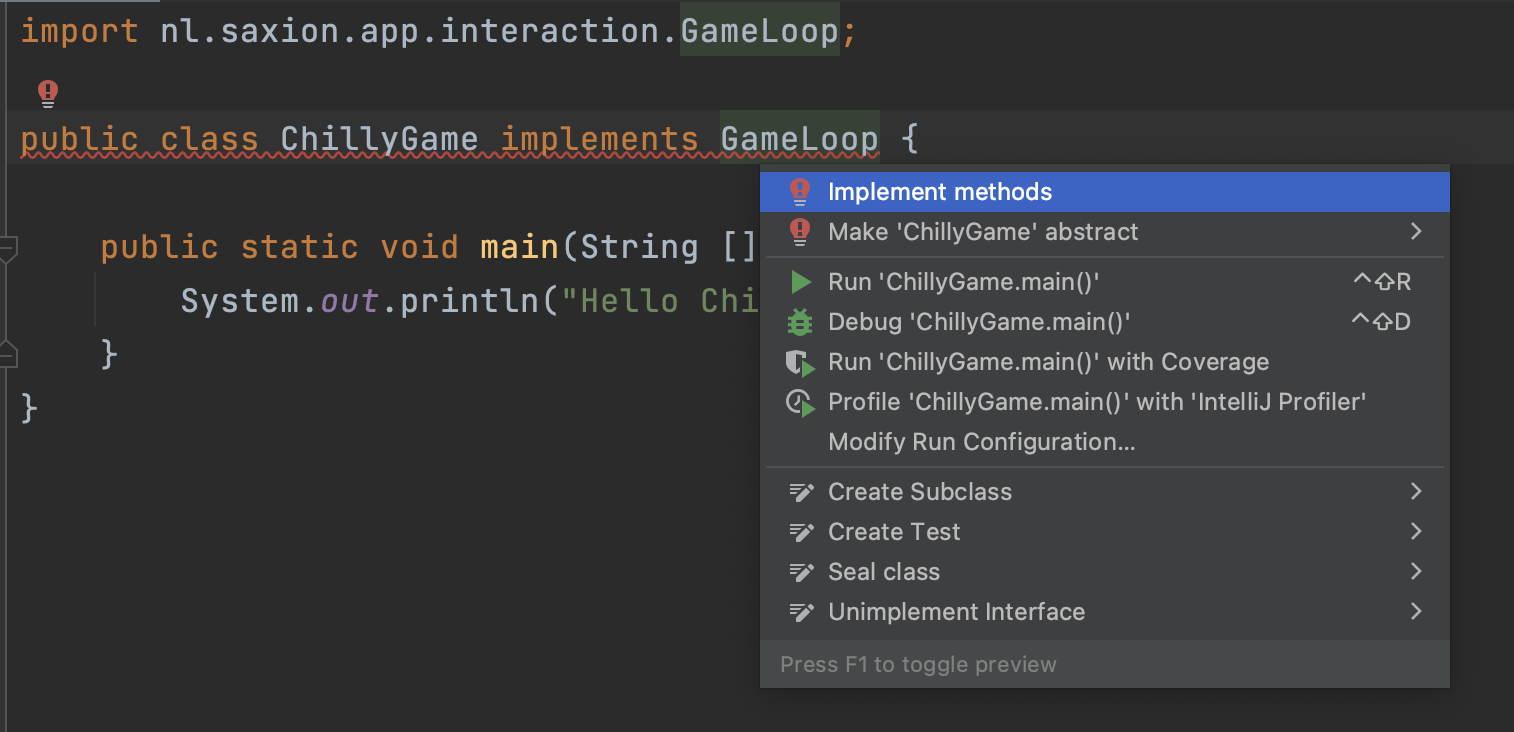
Task: Click the 'implements' keyword in the editor
Action: (x=599, y=139)
